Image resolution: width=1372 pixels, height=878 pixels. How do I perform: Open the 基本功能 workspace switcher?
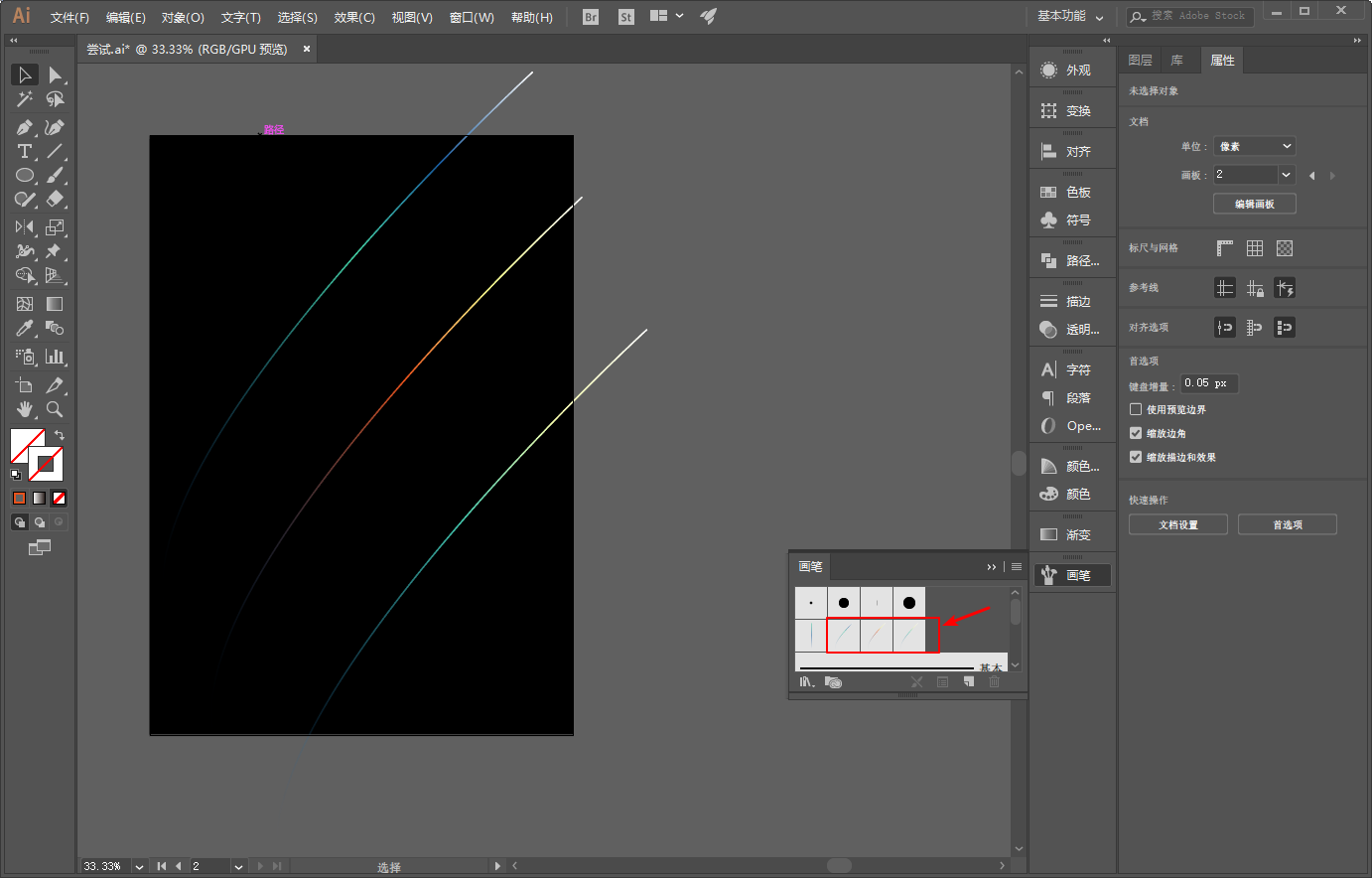pos(1070,16)
